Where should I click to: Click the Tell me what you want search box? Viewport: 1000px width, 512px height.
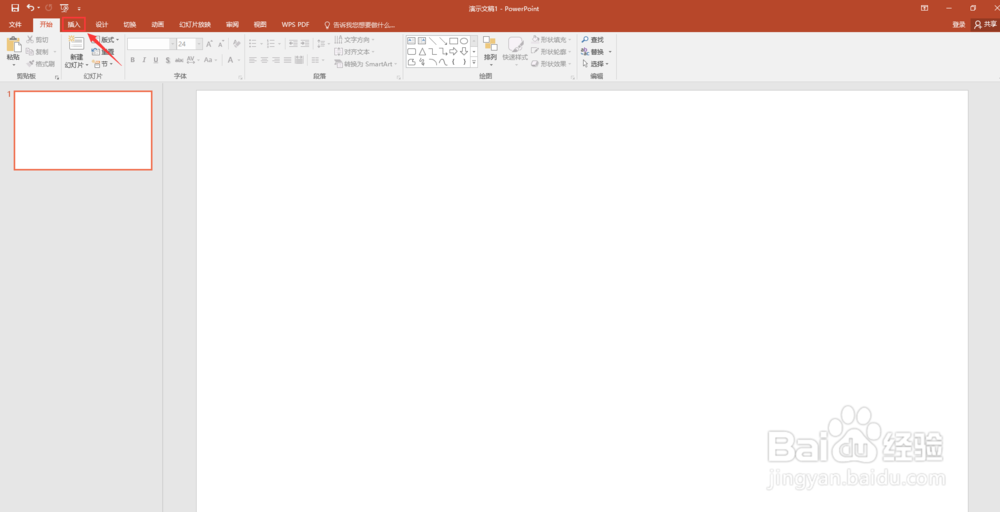[360, 25]
